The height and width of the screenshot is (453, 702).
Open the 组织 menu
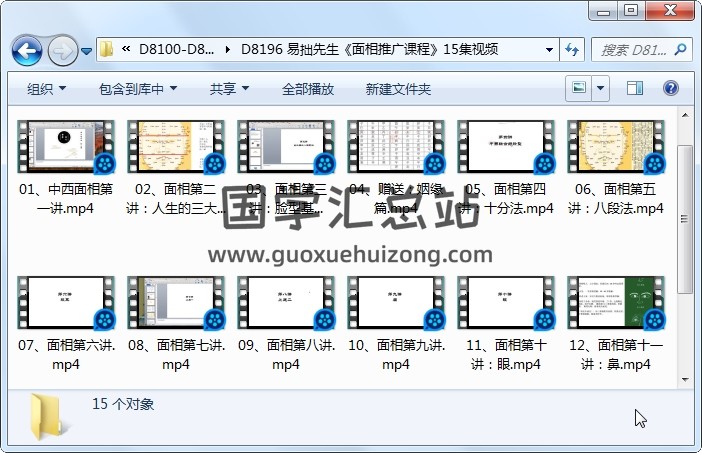47,89
